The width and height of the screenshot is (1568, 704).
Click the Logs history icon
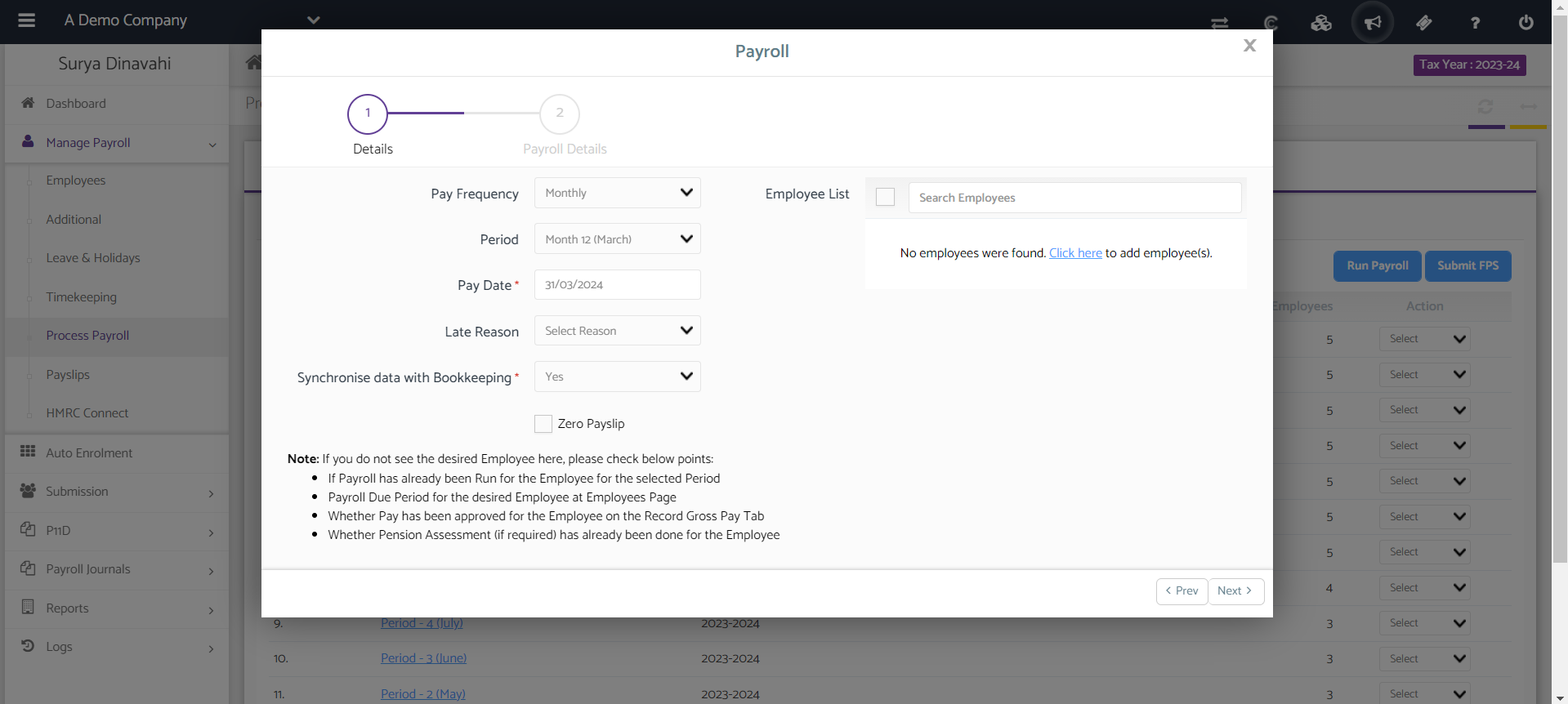[28, 645]
